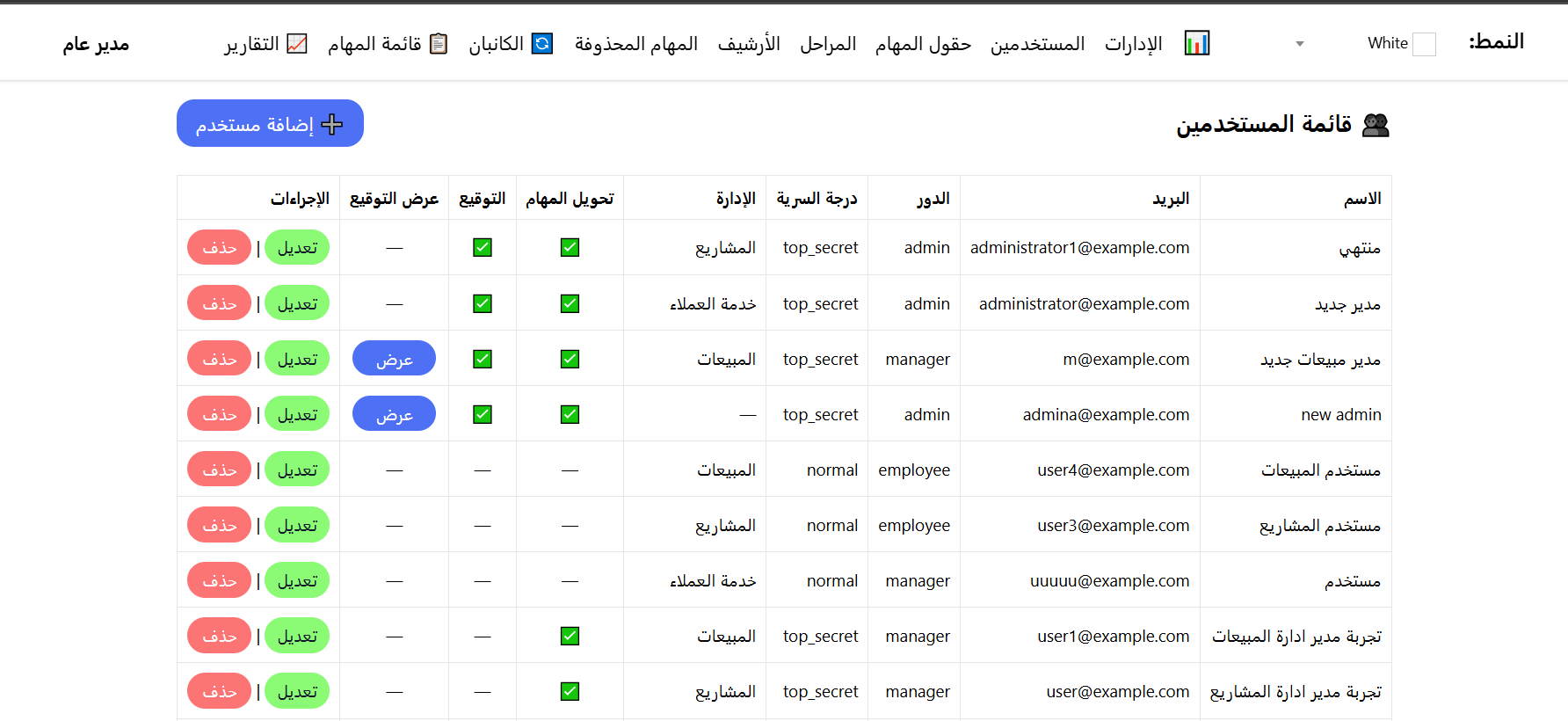Click the users group icon beside the title
The image size is (1568, 721).
coord(1376,125)
